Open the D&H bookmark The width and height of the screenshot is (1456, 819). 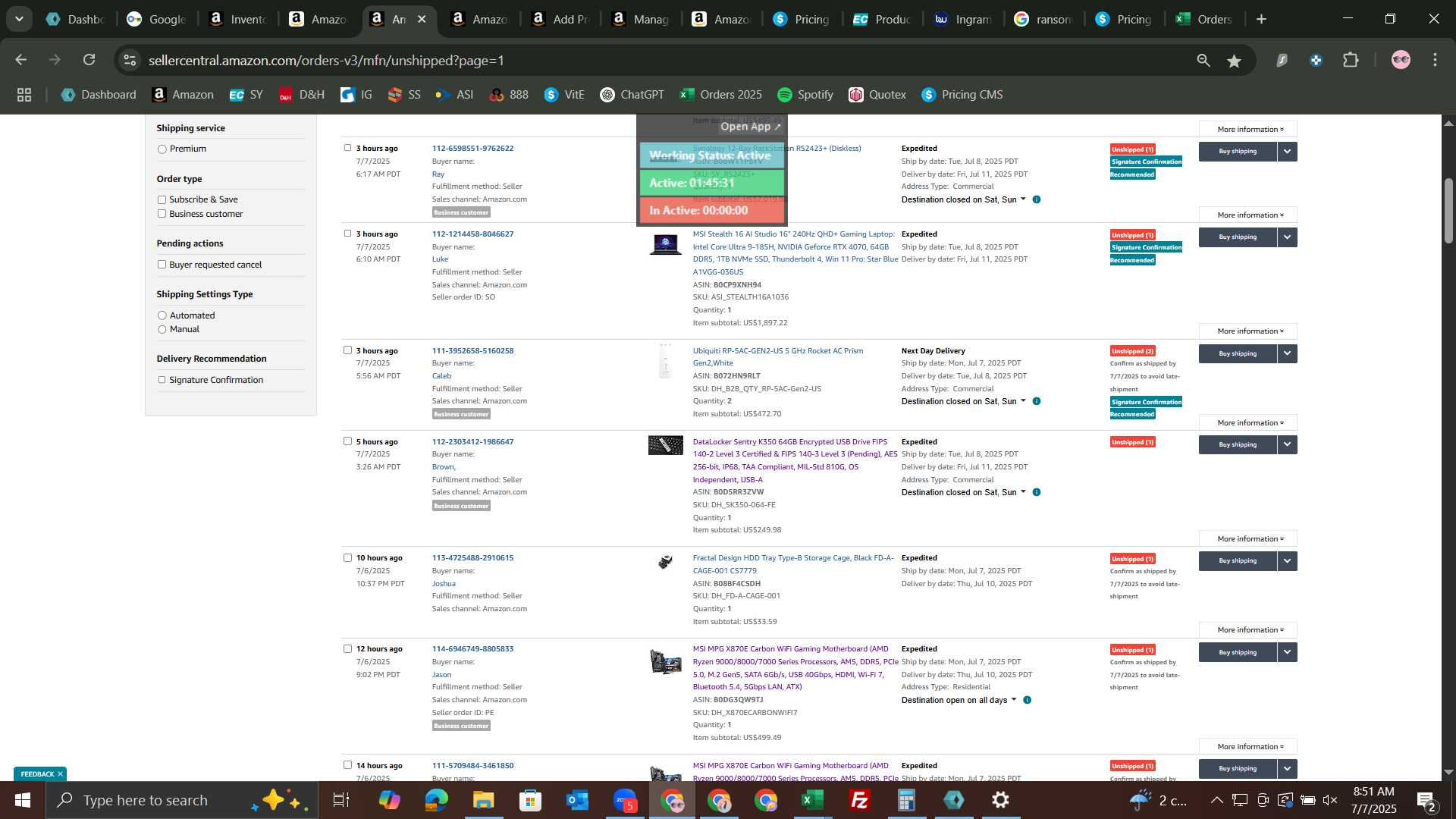(x=302, y=95)
